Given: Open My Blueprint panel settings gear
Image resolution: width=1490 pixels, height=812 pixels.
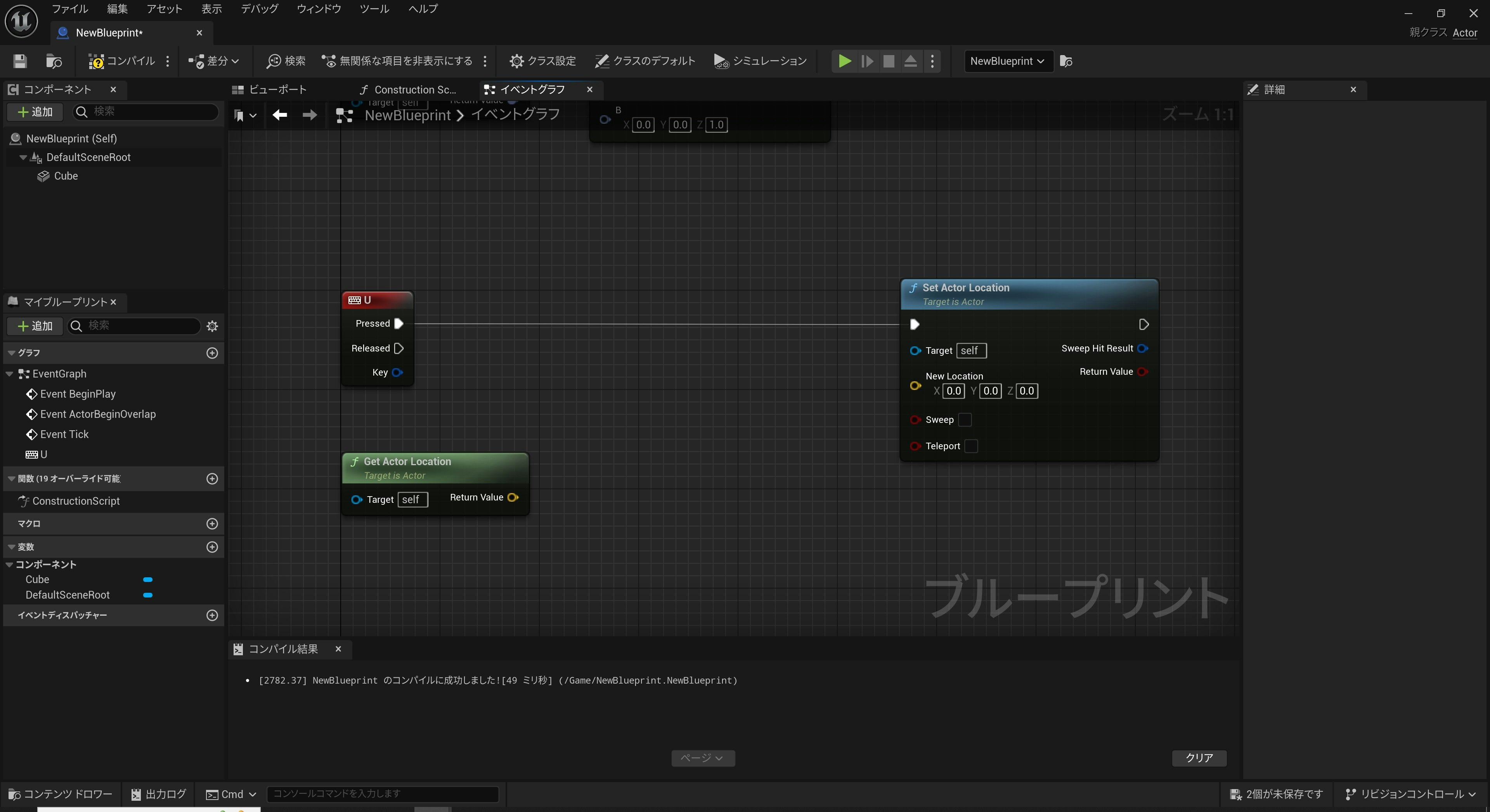Looking at the screenshot, I should (x=212, y=326).
